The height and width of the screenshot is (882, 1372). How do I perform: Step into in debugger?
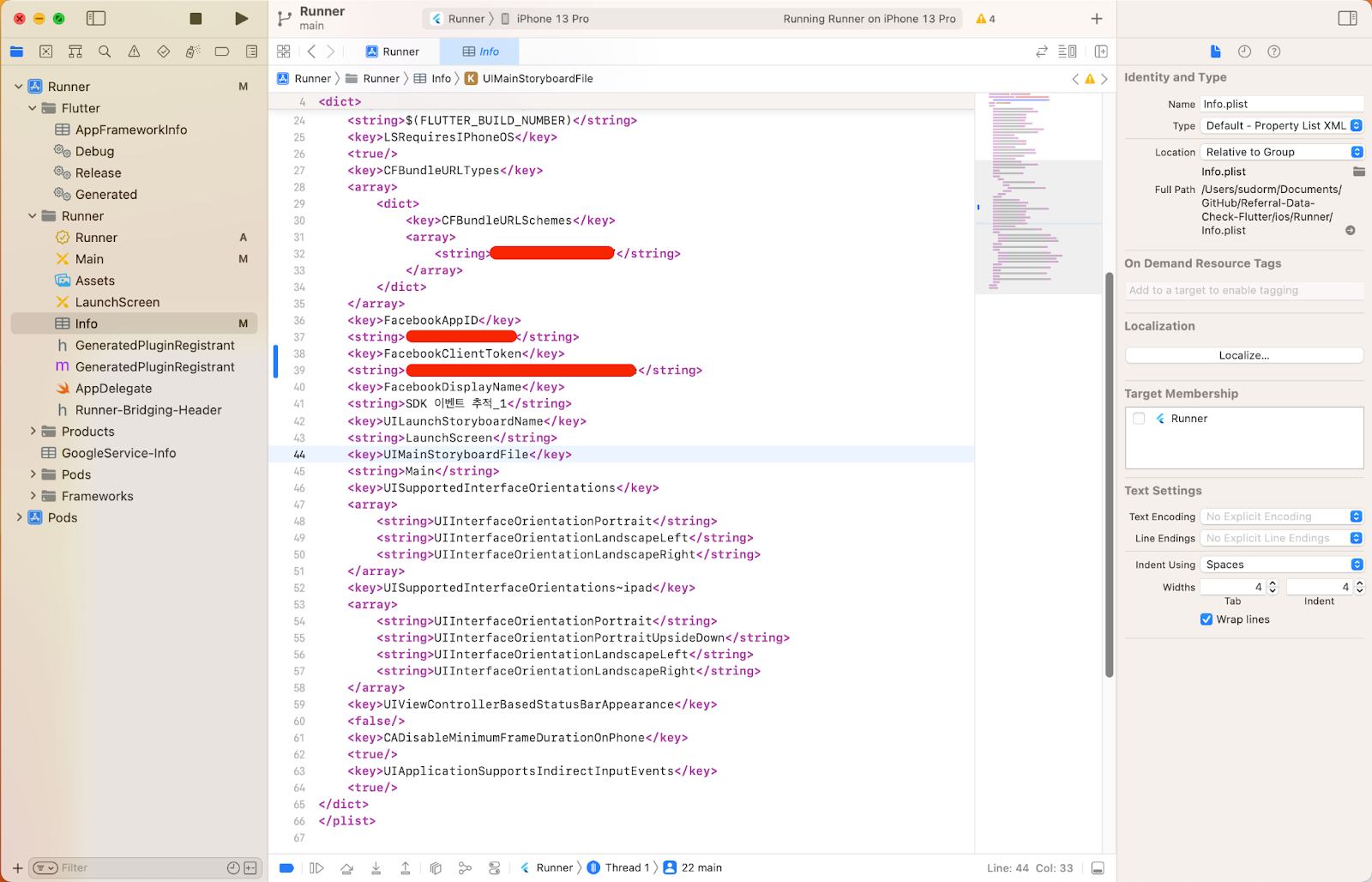(376, 868)
